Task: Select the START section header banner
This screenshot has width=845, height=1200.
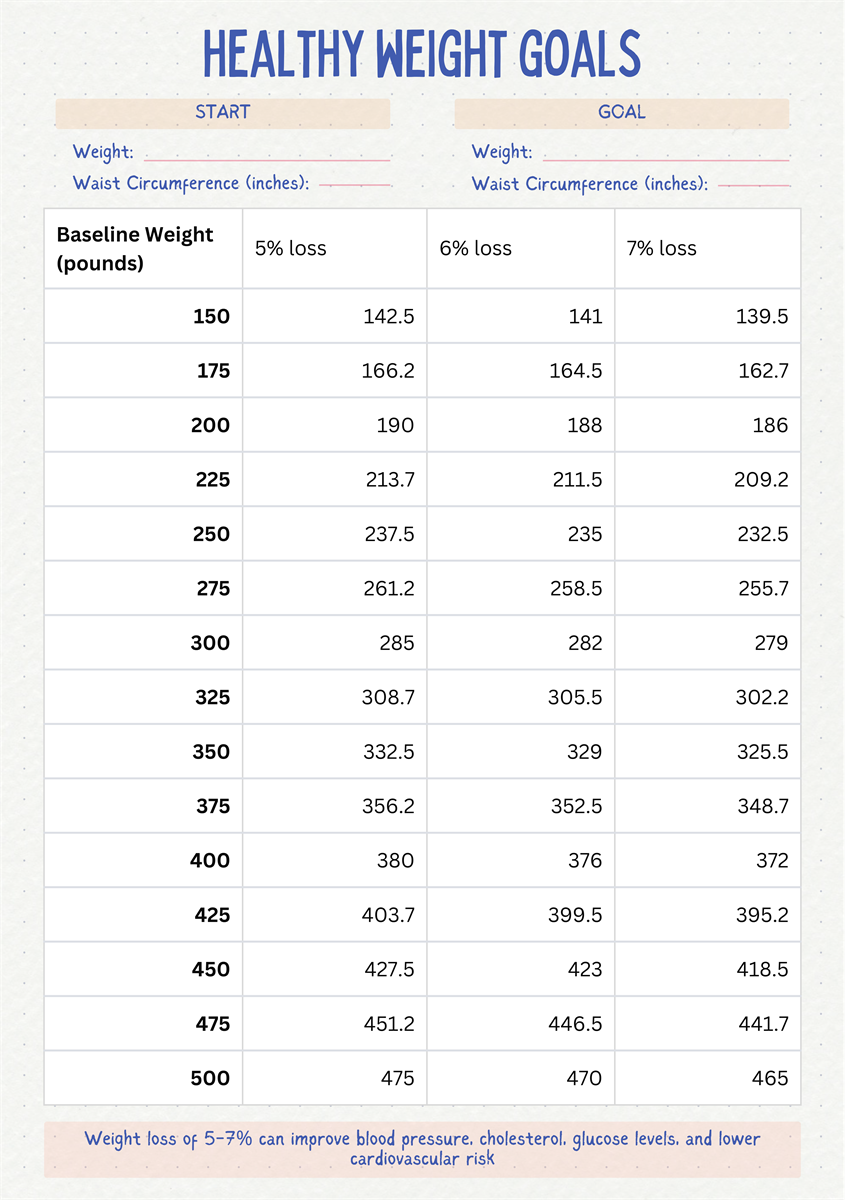Action: pyautogui.click(x=222, y=112)
